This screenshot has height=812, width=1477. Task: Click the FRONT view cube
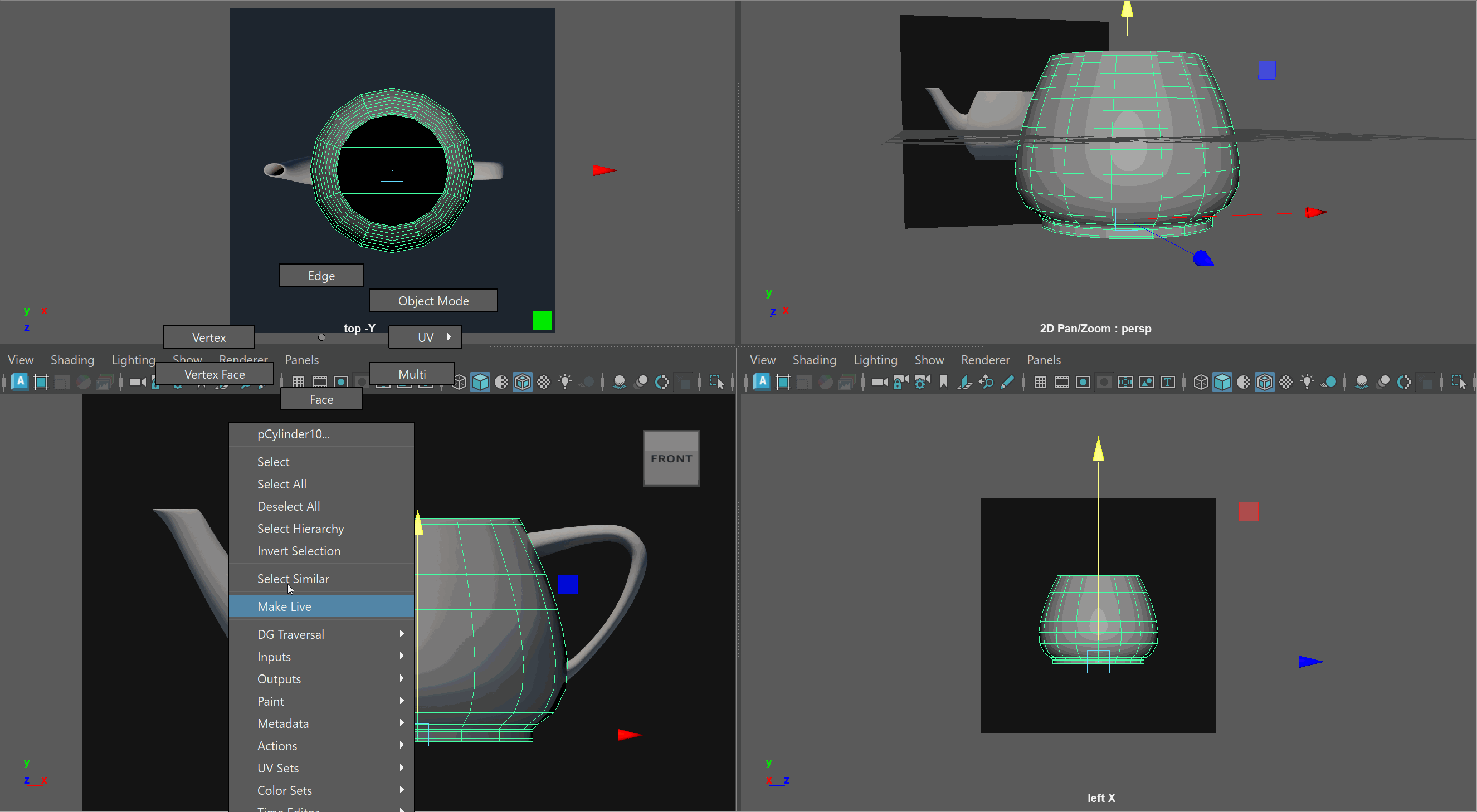[671, 458]
